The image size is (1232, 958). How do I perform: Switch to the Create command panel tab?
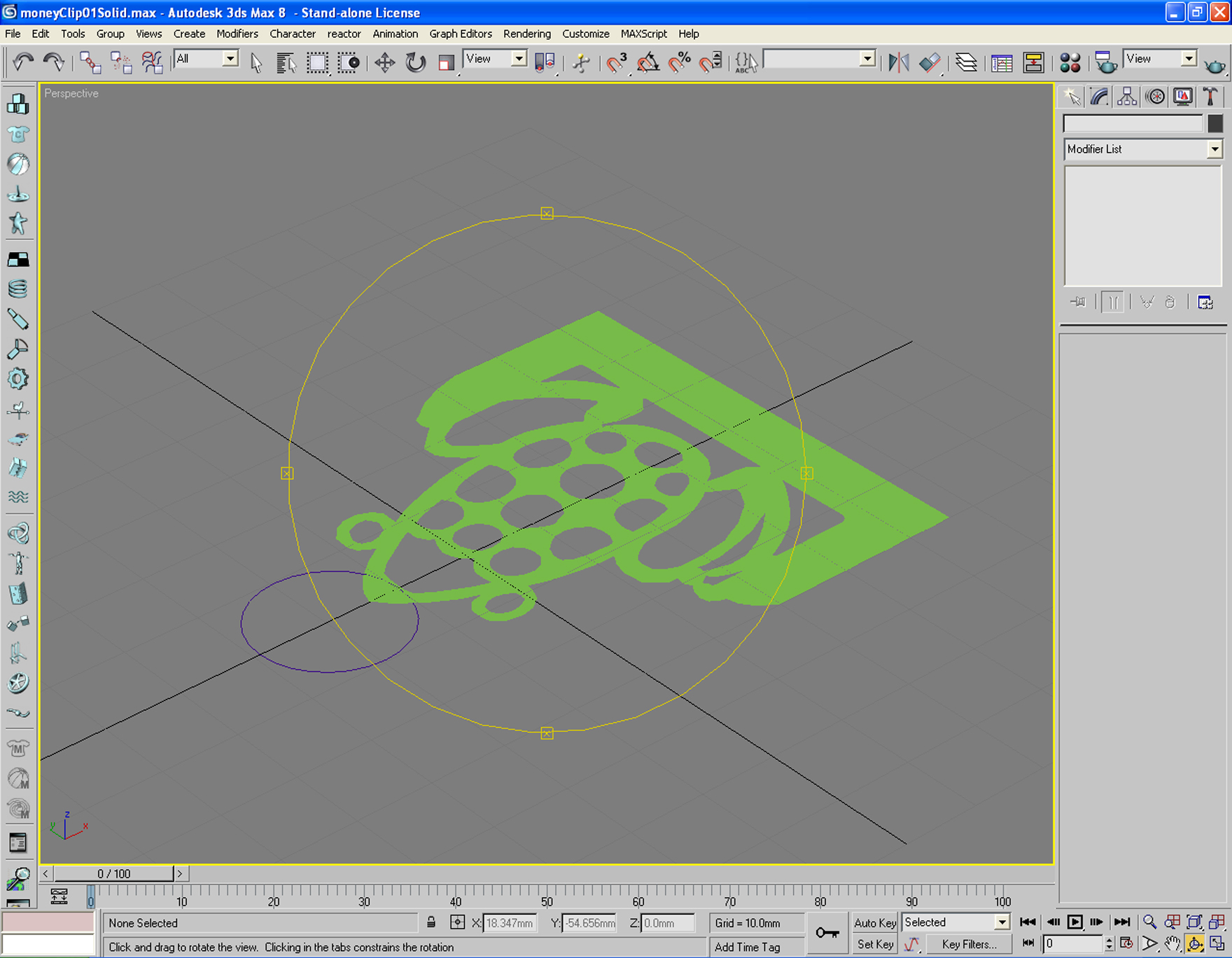pyautogui.click(x=1071, y=97)
